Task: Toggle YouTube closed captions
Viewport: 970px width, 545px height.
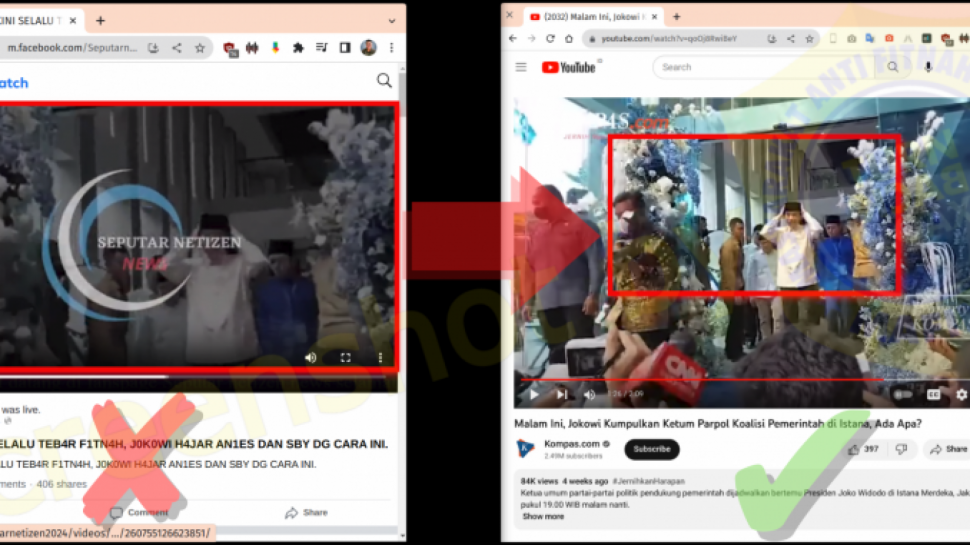Action: coord(934,395)
